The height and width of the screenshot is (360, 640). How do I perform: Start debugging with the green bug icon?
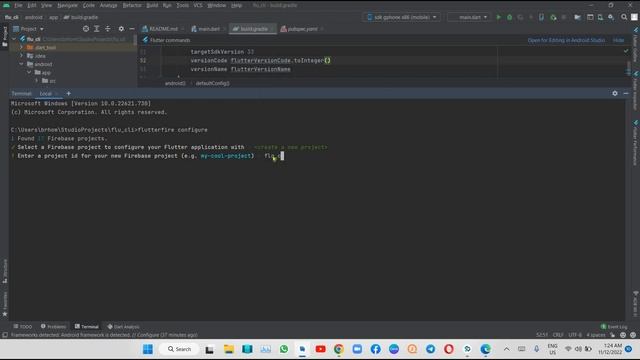(509, 17)
